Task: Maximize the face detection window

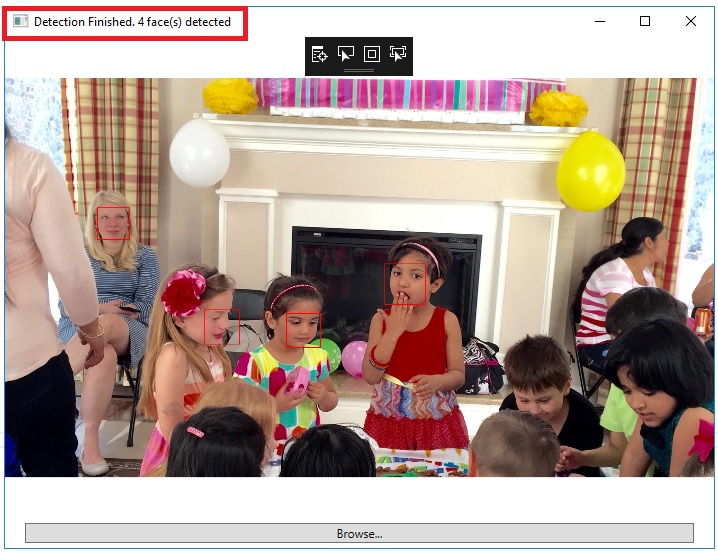Action: pyautogui.click(x=645, y=21)
